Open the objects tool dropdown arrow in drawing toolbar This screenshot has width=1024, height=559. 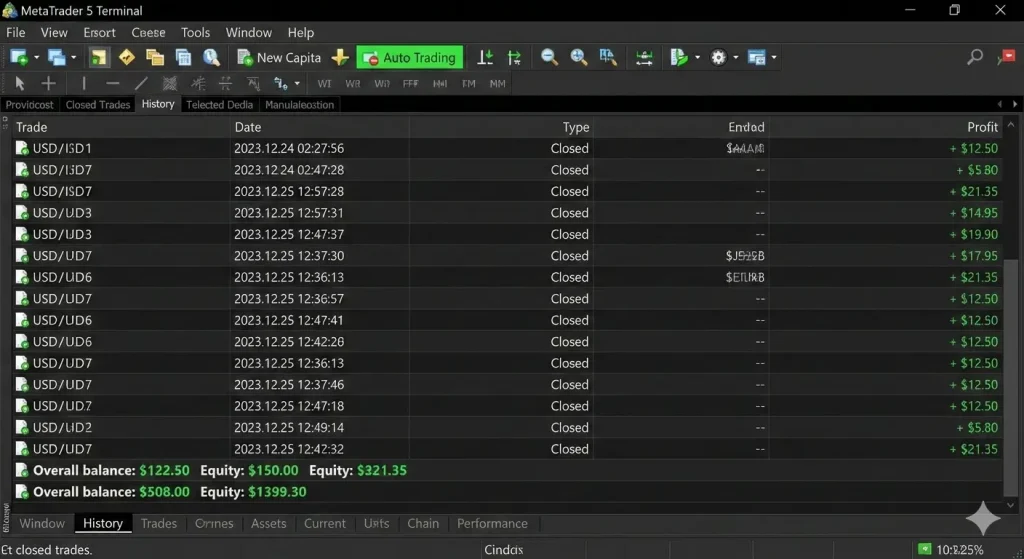[x=297, y=84]
